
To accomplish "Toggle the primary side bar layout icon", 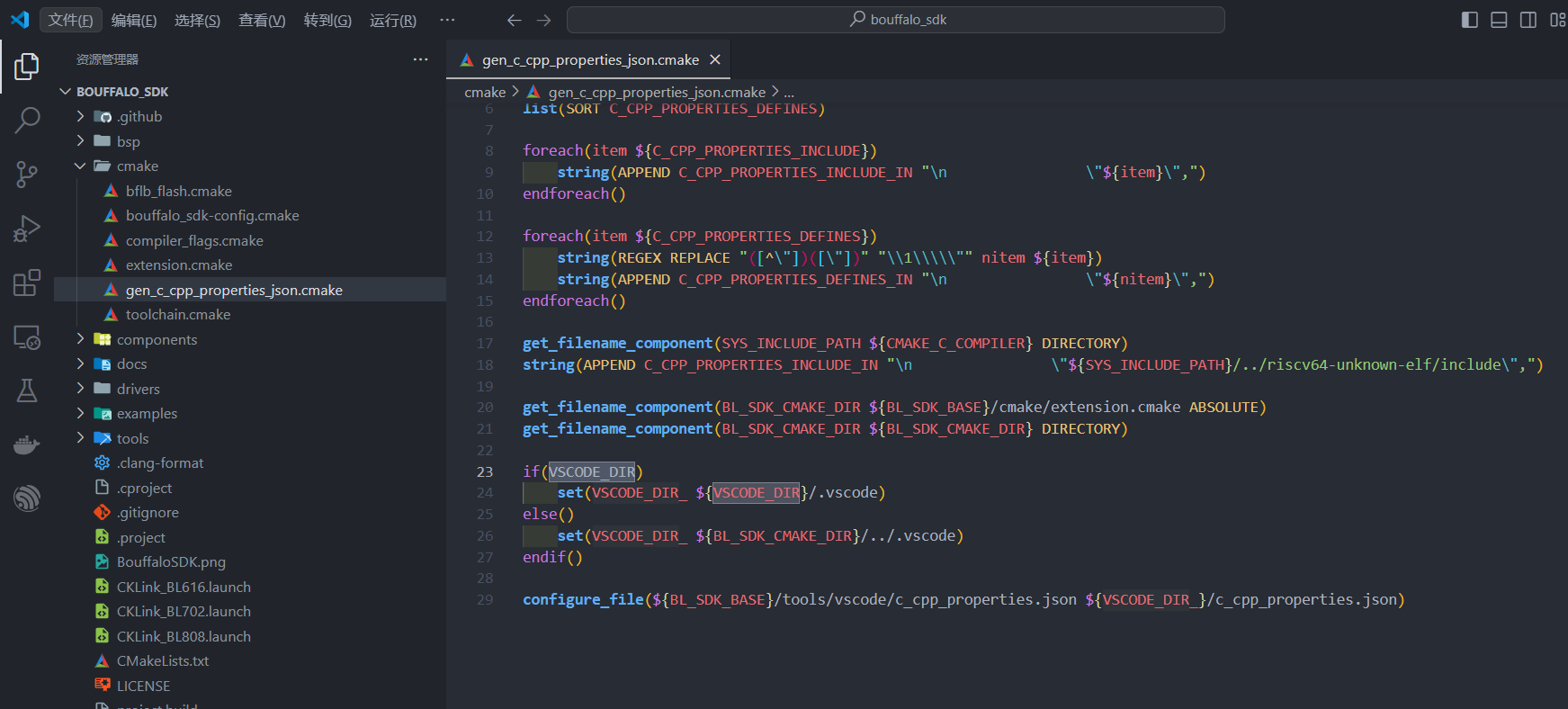I will (x=1470, y=20).
